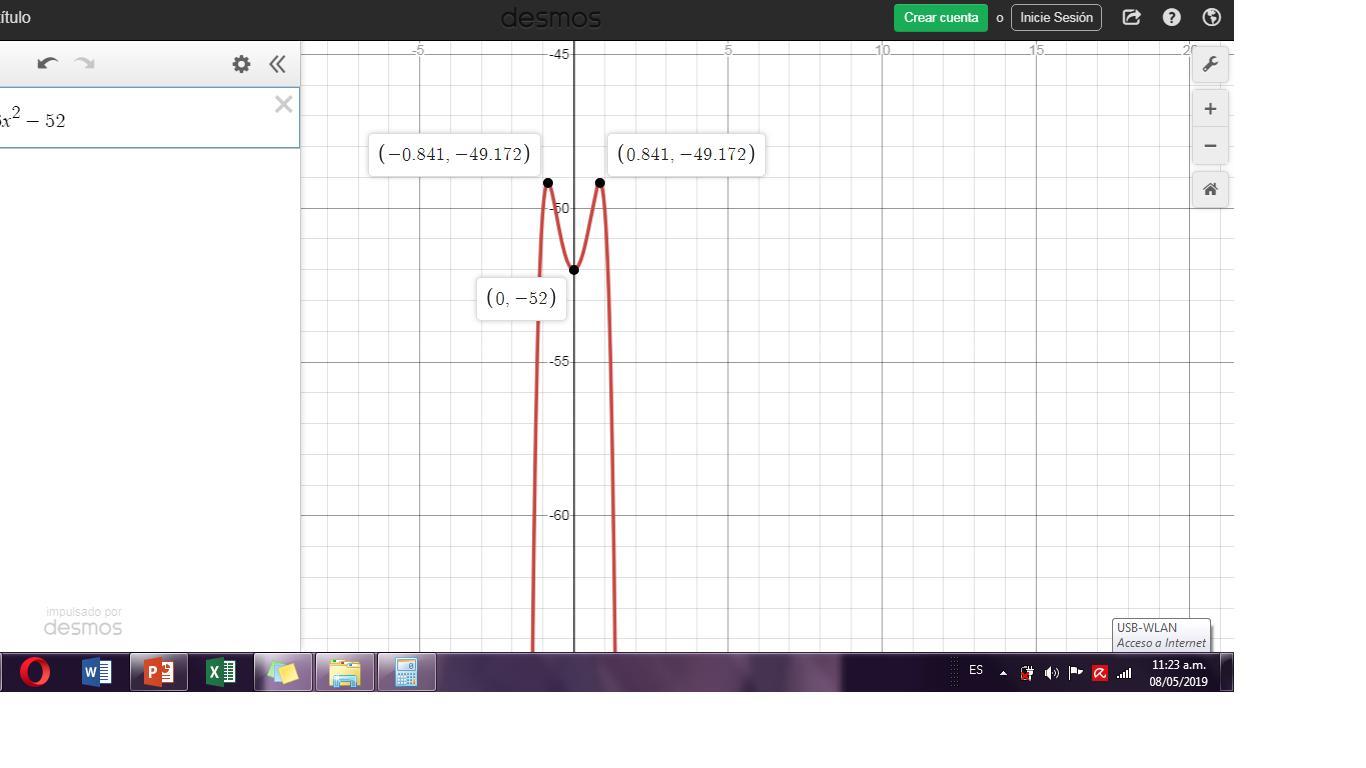Open volume control in system tray

pyautogui.click(x=1051, y=673)
